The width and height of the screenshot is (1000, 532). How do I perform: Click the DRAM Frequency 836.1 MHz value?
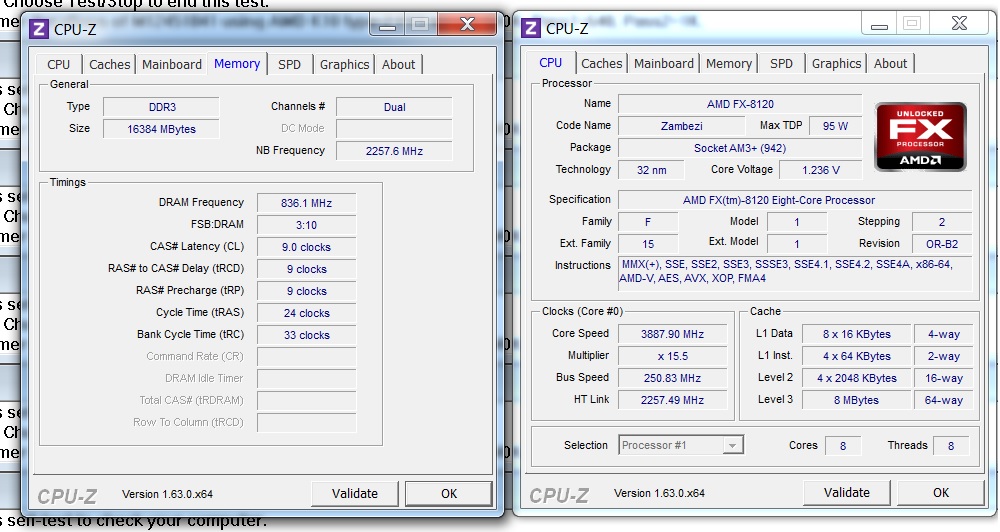(307, 203)
